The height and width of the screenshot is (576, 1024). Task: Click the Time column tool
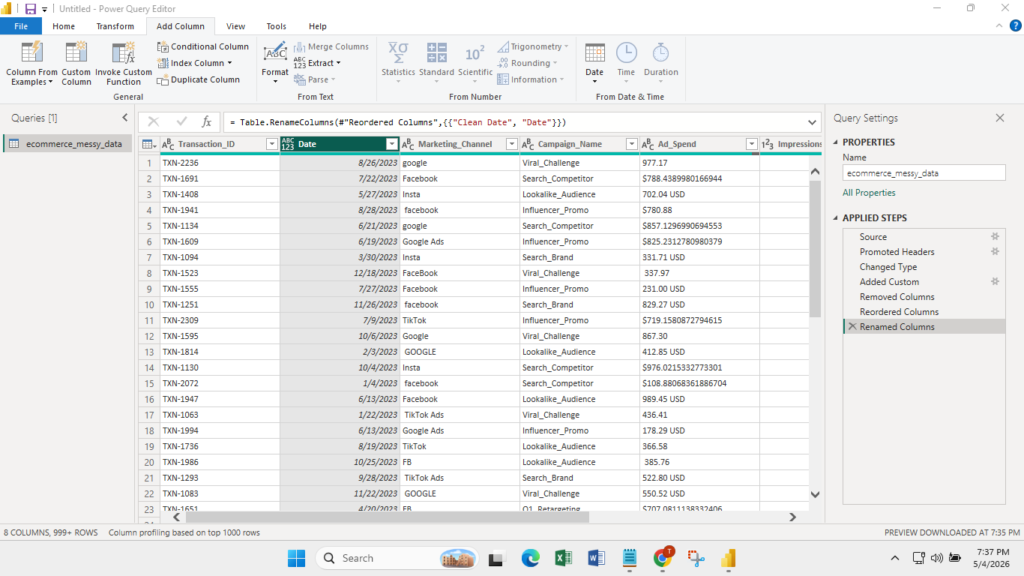(626, 63)
